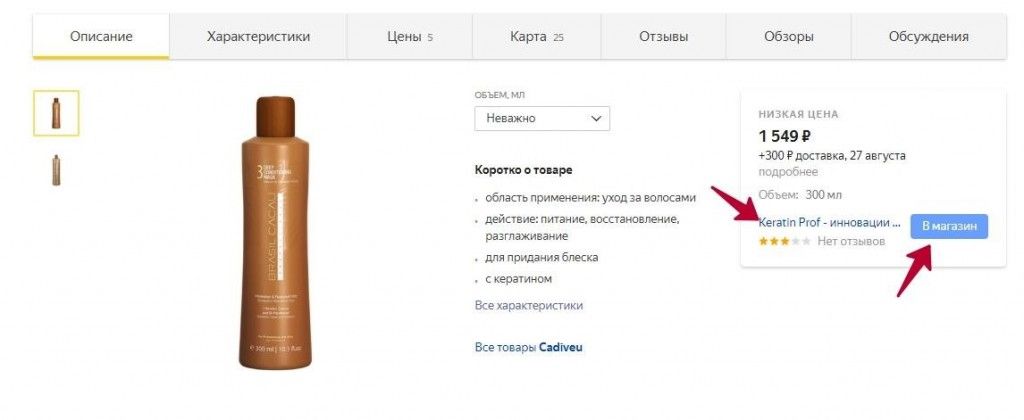The height and width of the screenshot is (420, 1024).
Task: Click the Нет отзывов text
Action: pos(851,241)
